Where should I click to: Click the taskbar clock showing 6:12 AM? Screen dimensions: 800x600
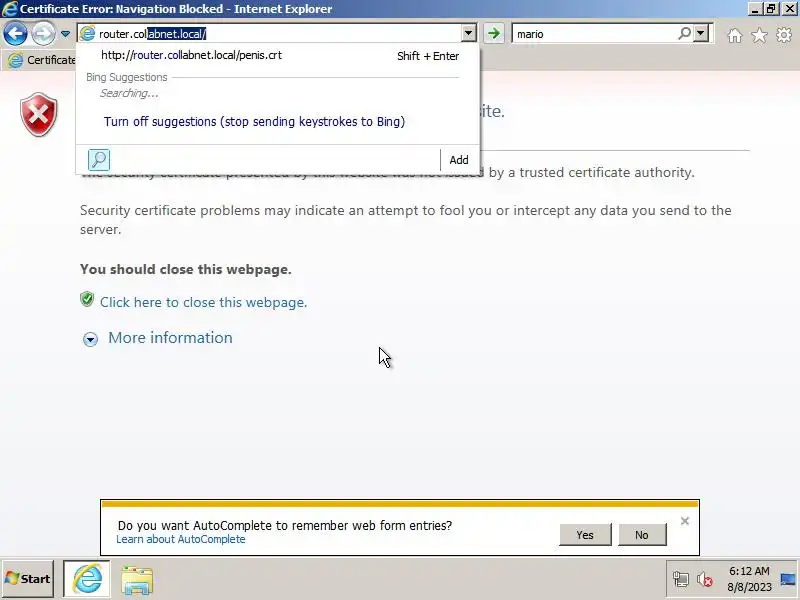pos(749,579)
